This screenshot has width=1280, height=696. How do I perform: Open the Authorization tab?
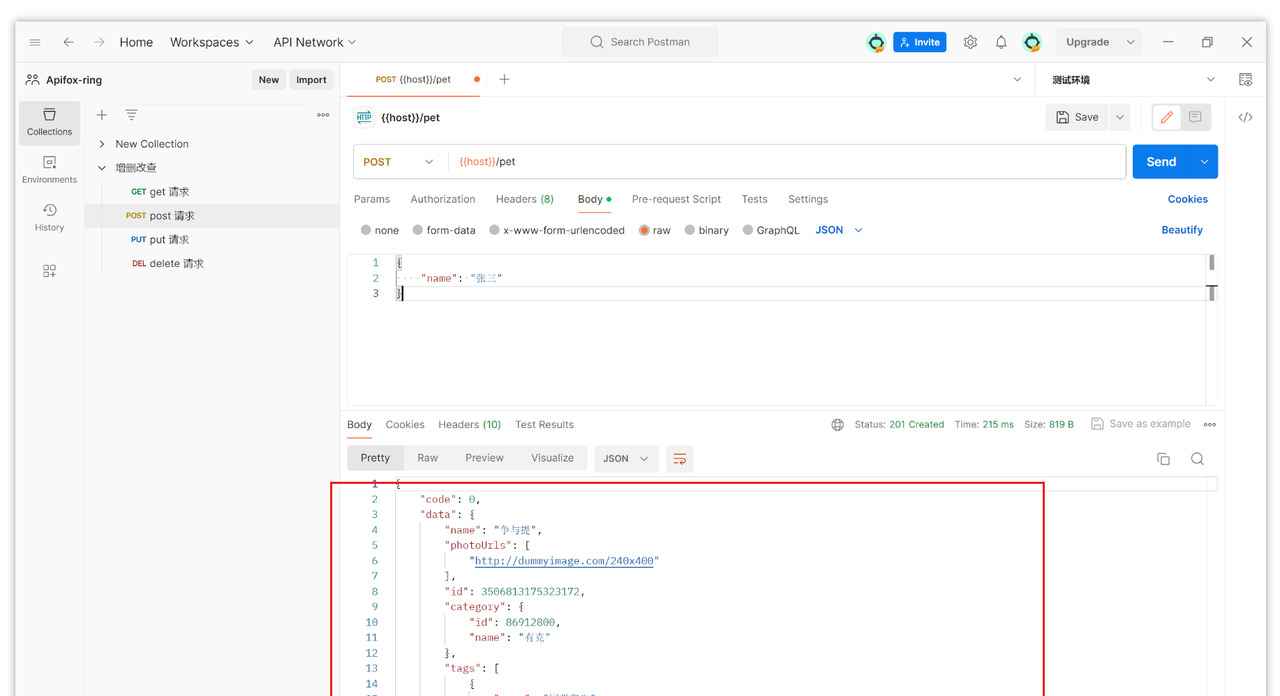coord(443,199)
